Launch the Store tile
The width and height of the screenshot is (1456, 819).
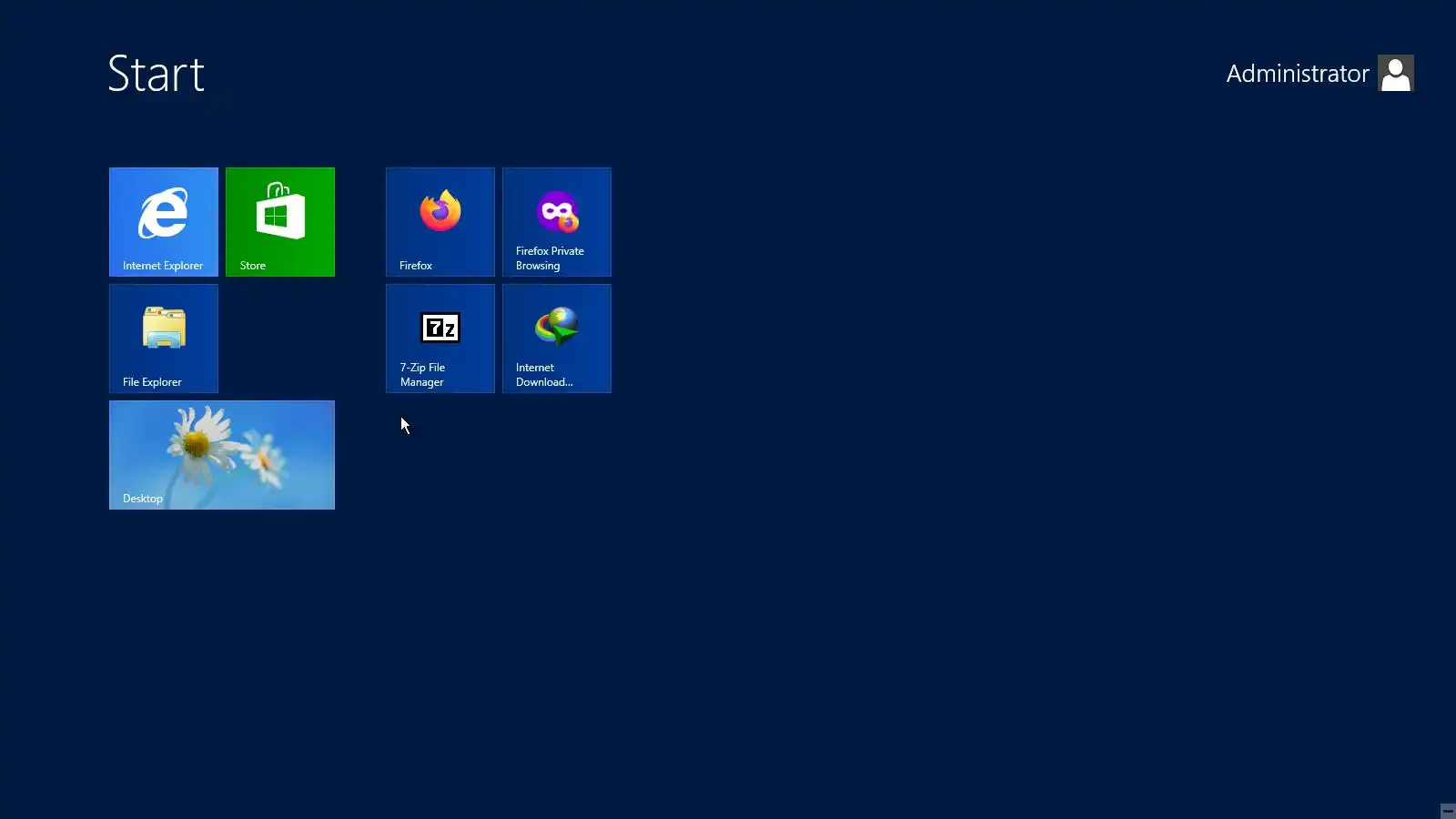click(x=280, y=222)
